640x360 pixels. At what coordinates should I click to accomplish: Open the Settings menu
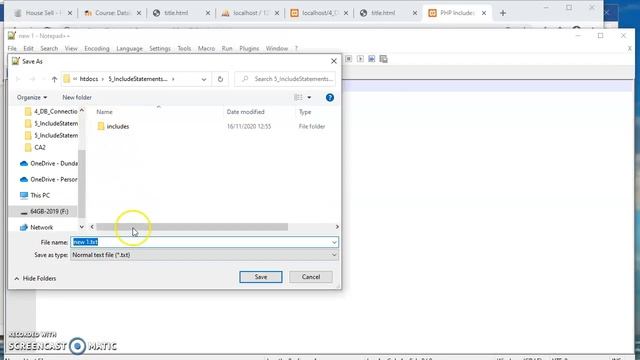(x=160, y=49)
